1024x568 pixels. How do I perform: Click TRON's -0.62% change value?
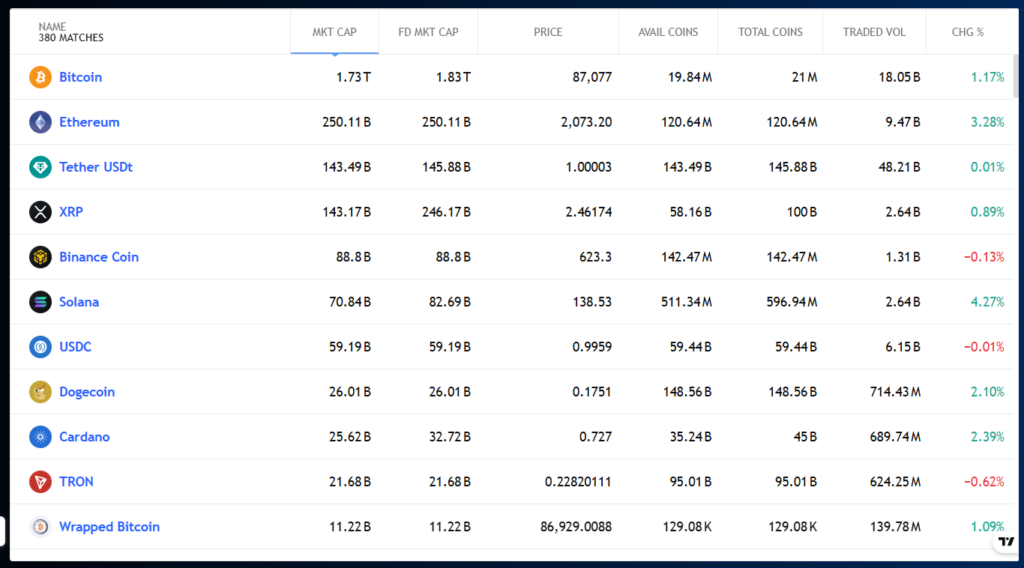click(984, 482)
